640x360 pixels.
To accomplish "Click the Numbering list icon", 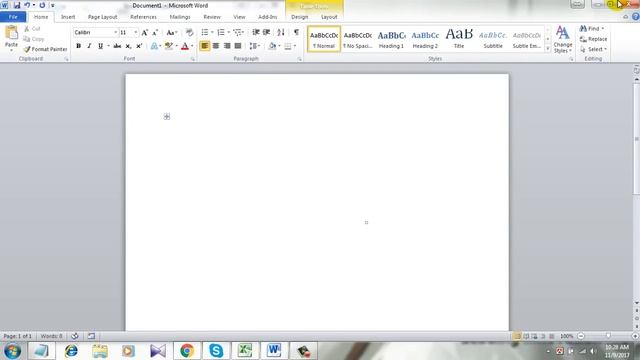I will (x=221, y=32).
